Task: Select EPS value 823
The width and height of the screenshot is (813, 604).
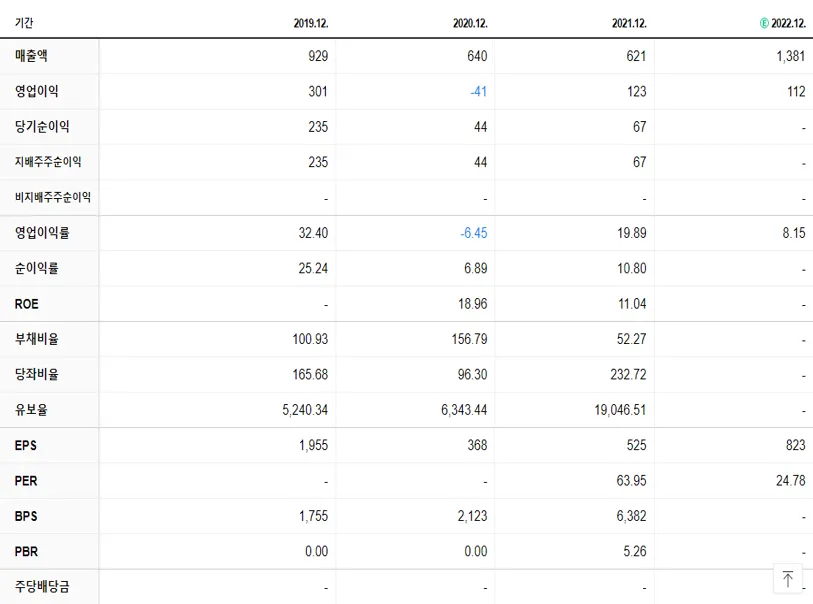Action: click(795, 445)
